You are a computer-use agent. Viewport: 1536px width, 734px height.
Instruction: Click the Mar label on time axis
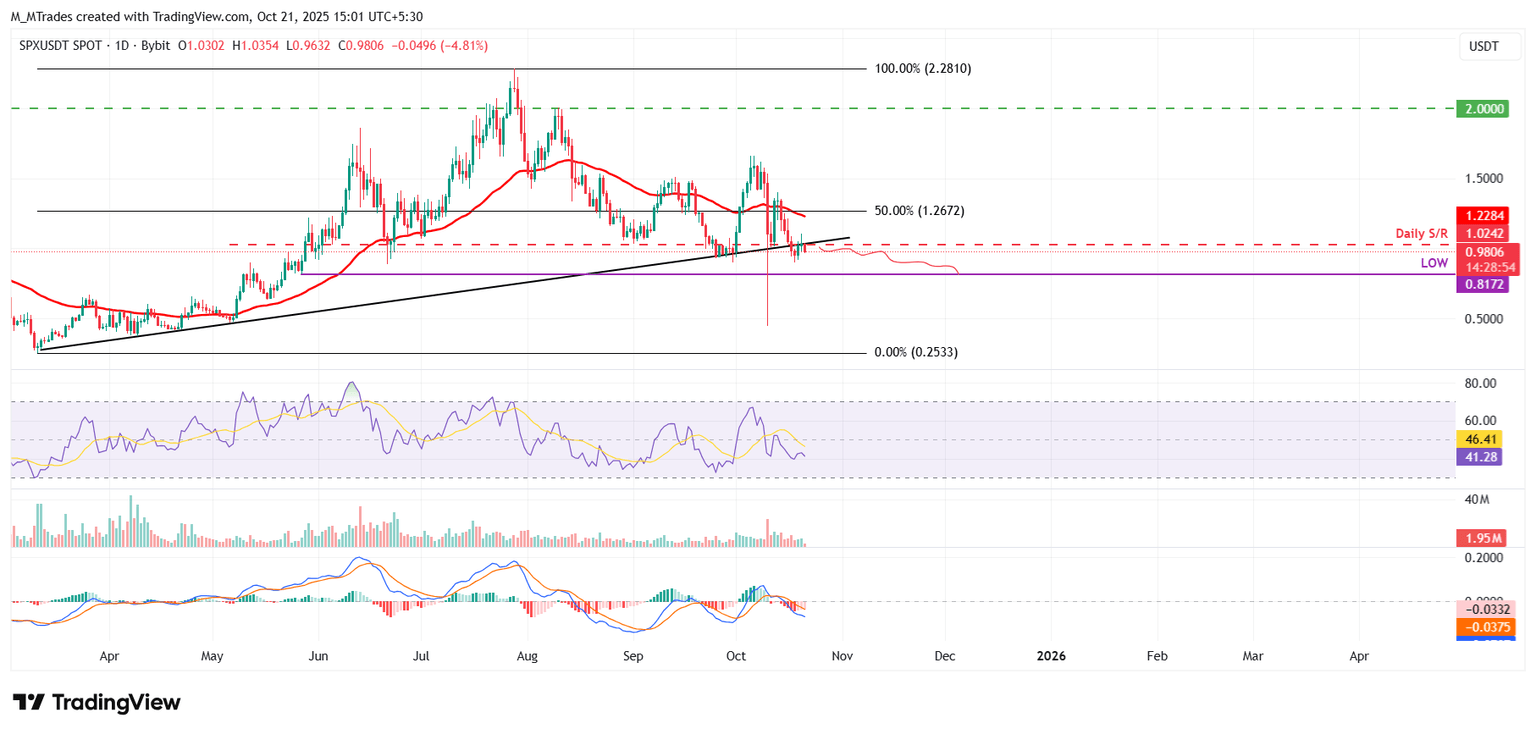[x=1253, y=657]
